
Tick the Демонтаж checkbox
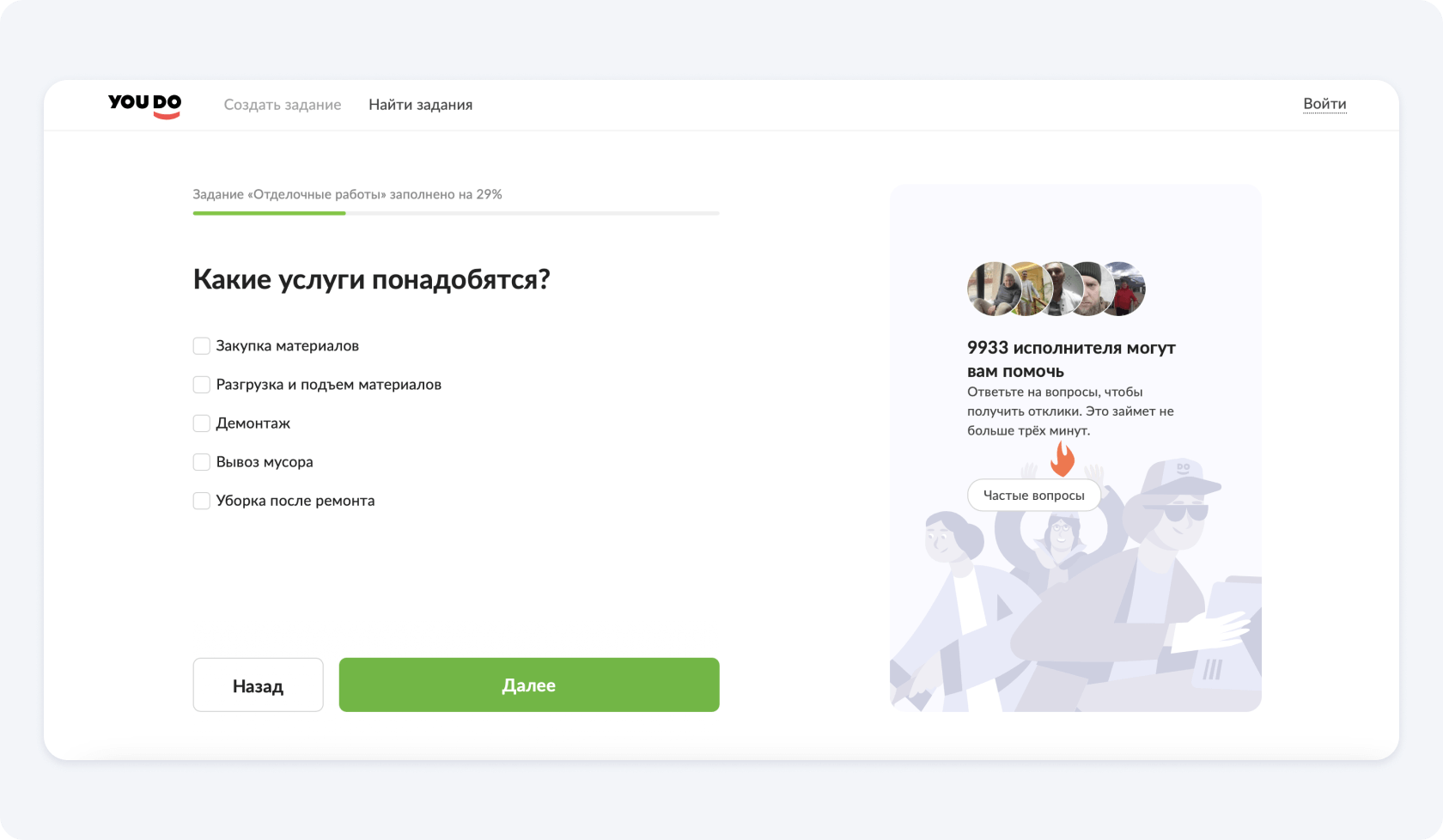click(x=201, y=423)
